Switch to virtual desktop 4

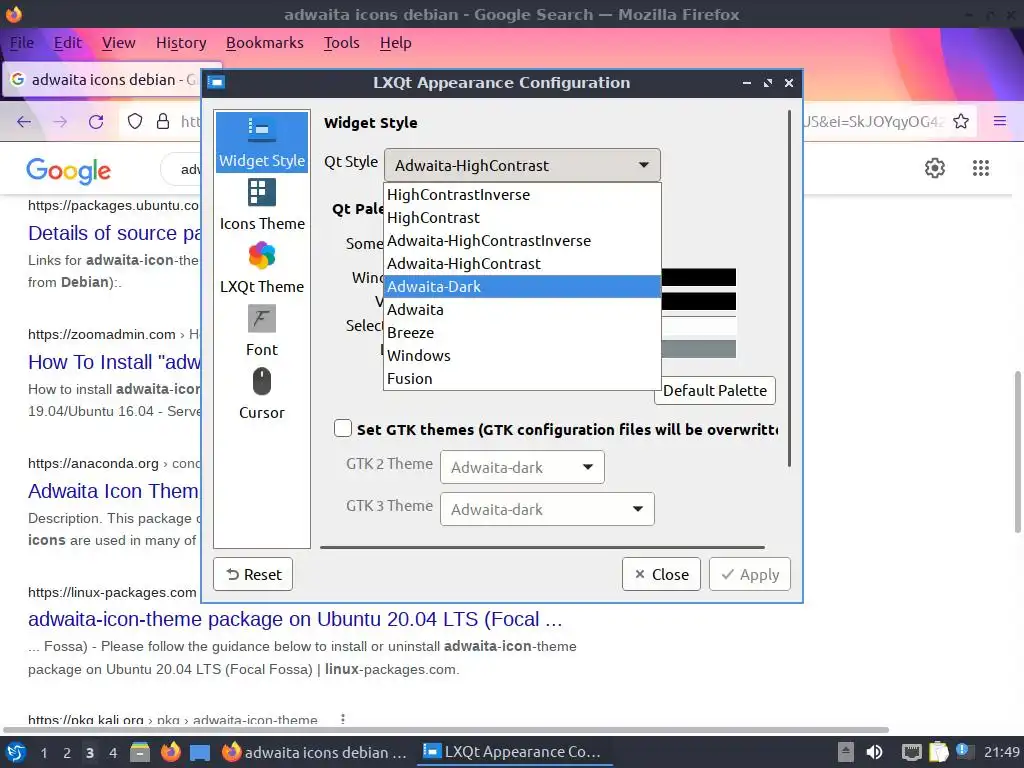click(x=113, y=752)
